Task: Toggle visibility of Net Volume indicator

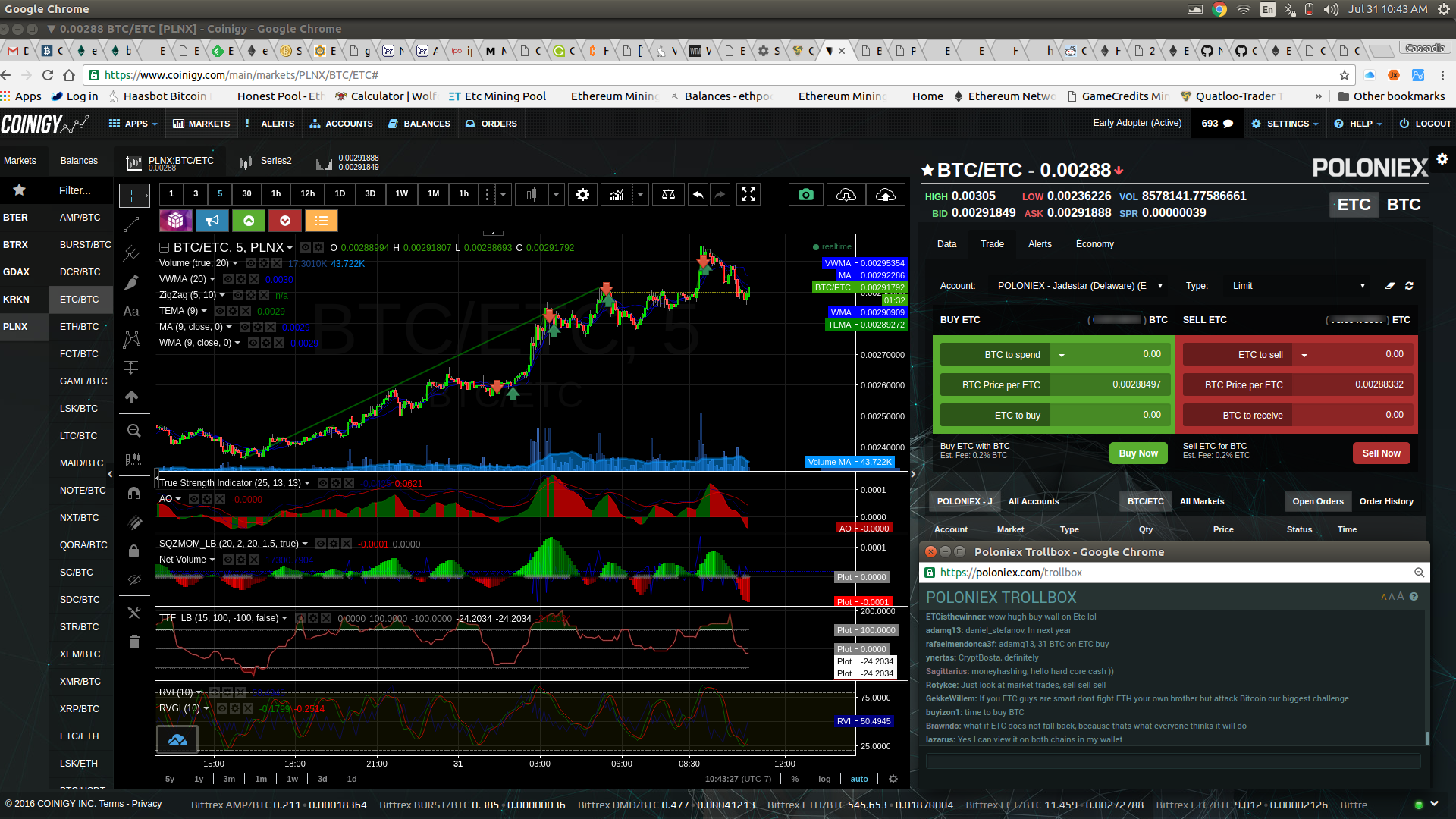Action: pyautogui.click(x=227, y=560)
